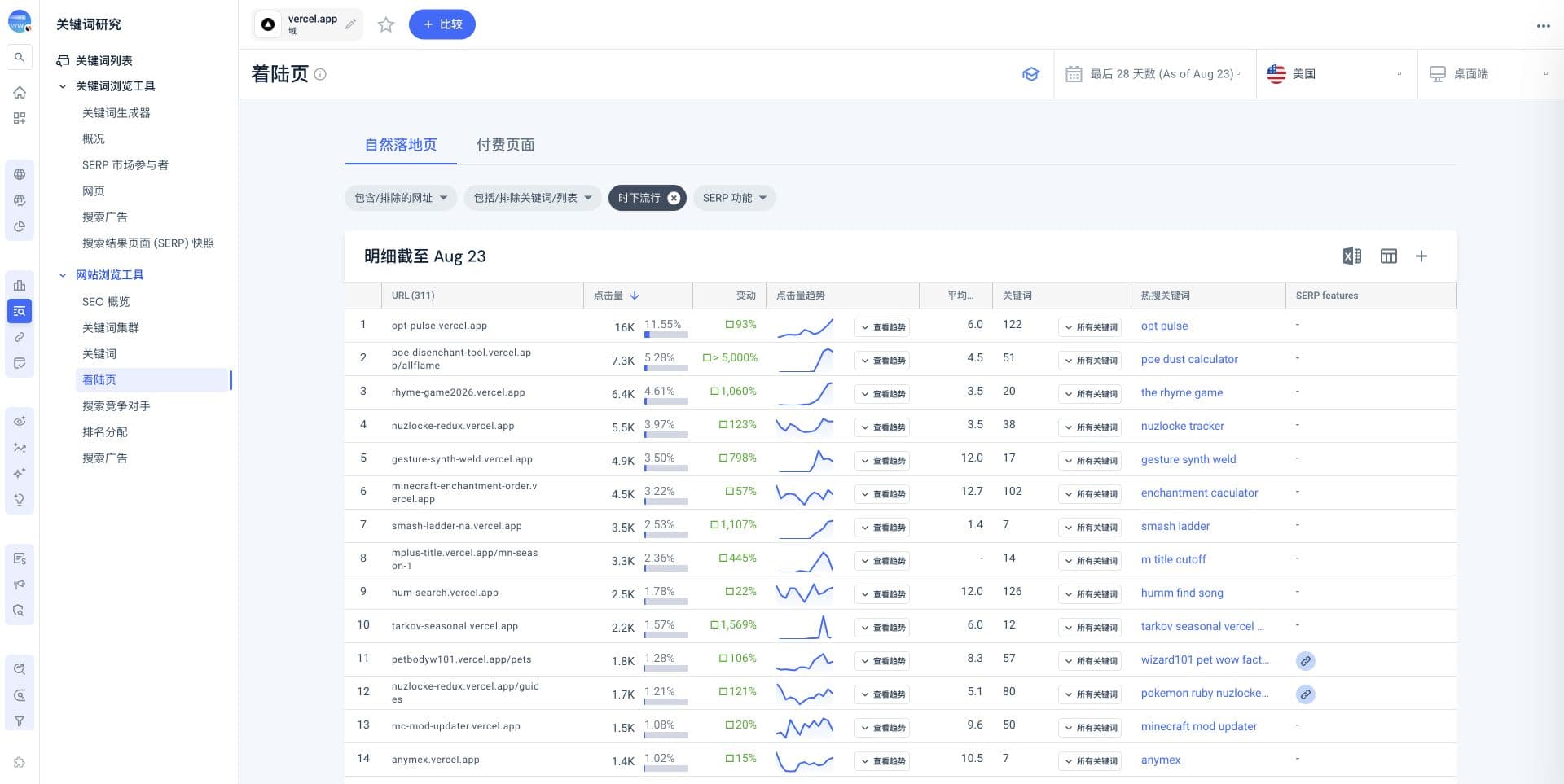This screenshot has width=1564, height=784.
Task: Select the active website explorer rail icon
Action: point(20,311)
